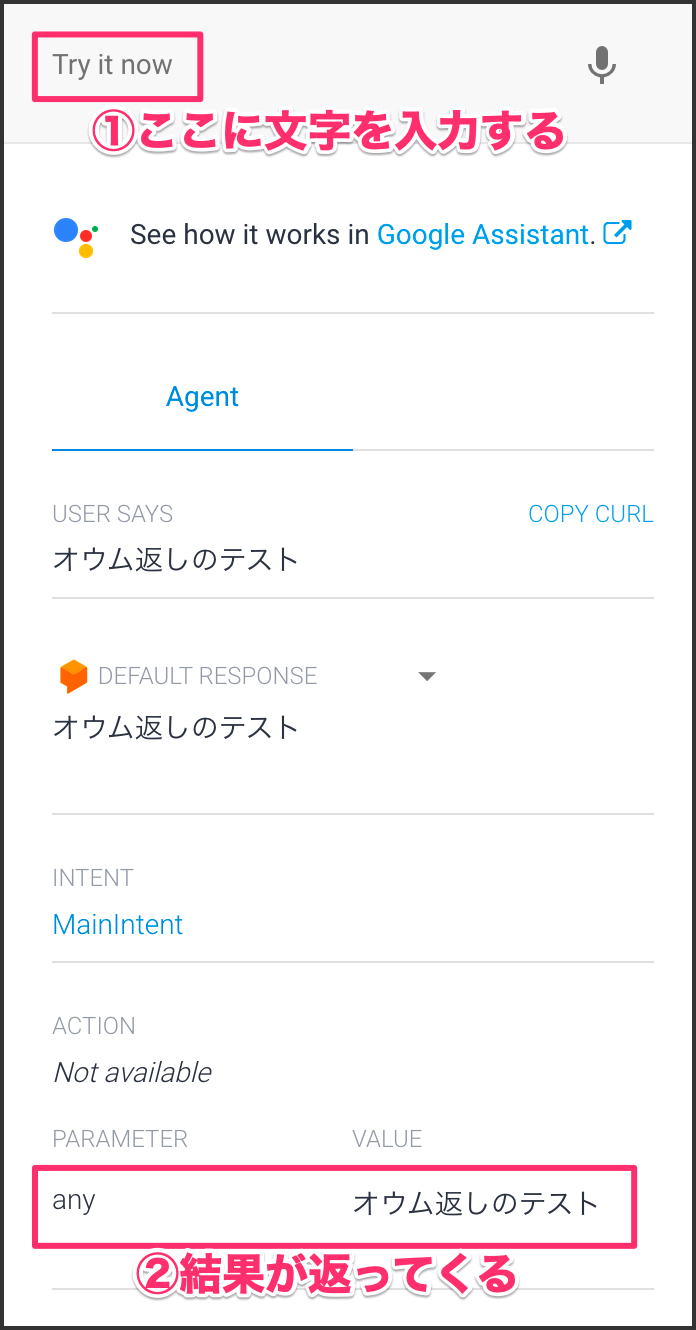The image size is (696, 1330).
Task: Open the MainIntent intent link
Action: (118, 924)
